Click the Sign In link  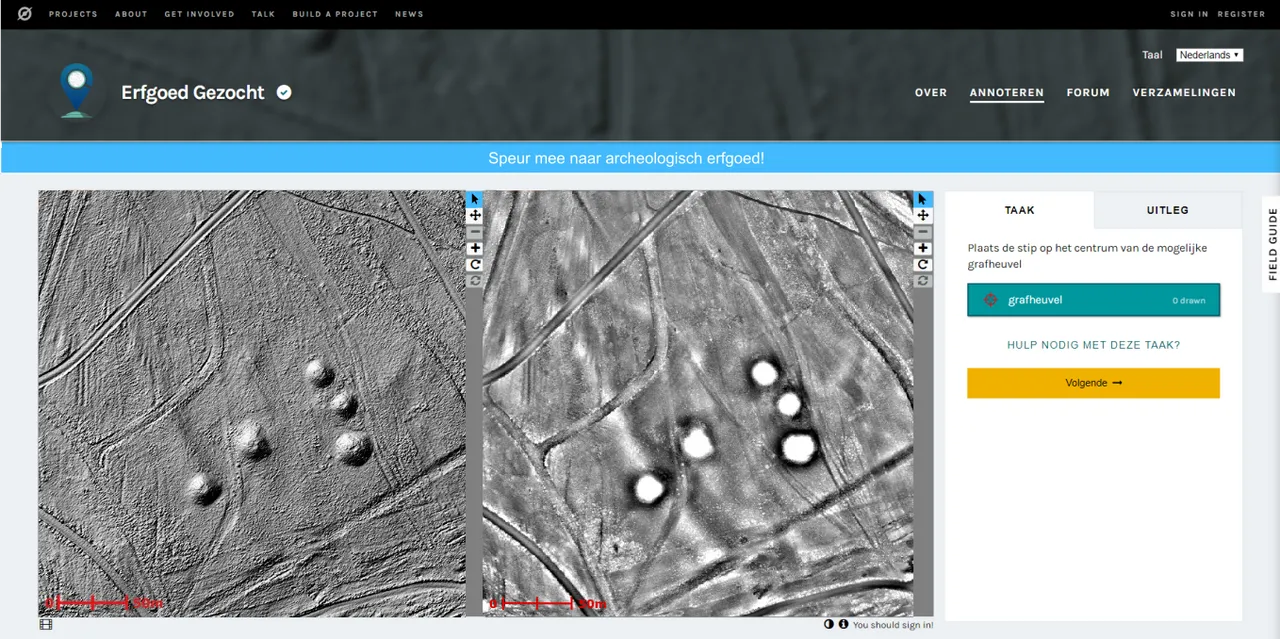(x=1189, y=14)
